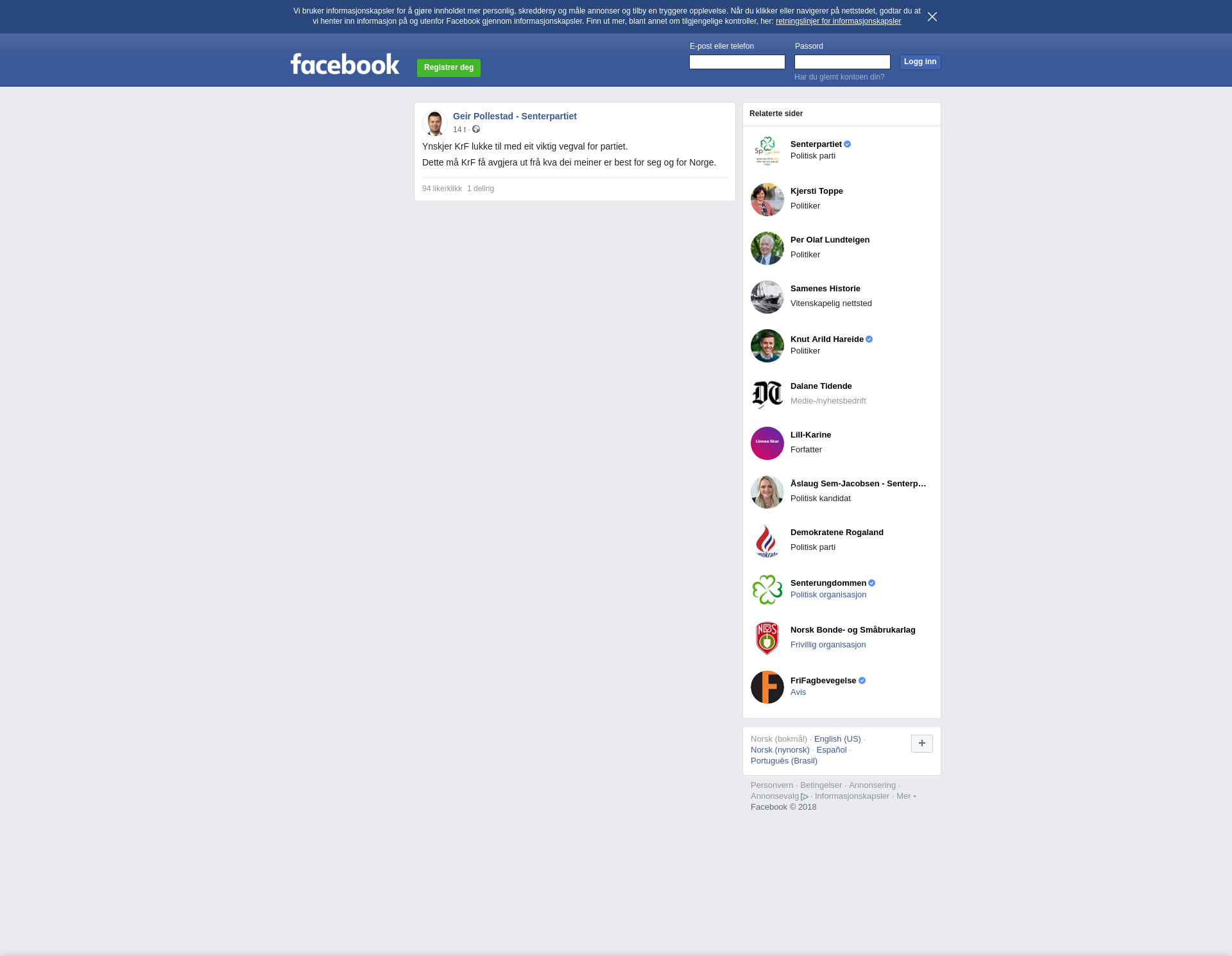Click the Politisk organisasjon category link

point(828,595)
